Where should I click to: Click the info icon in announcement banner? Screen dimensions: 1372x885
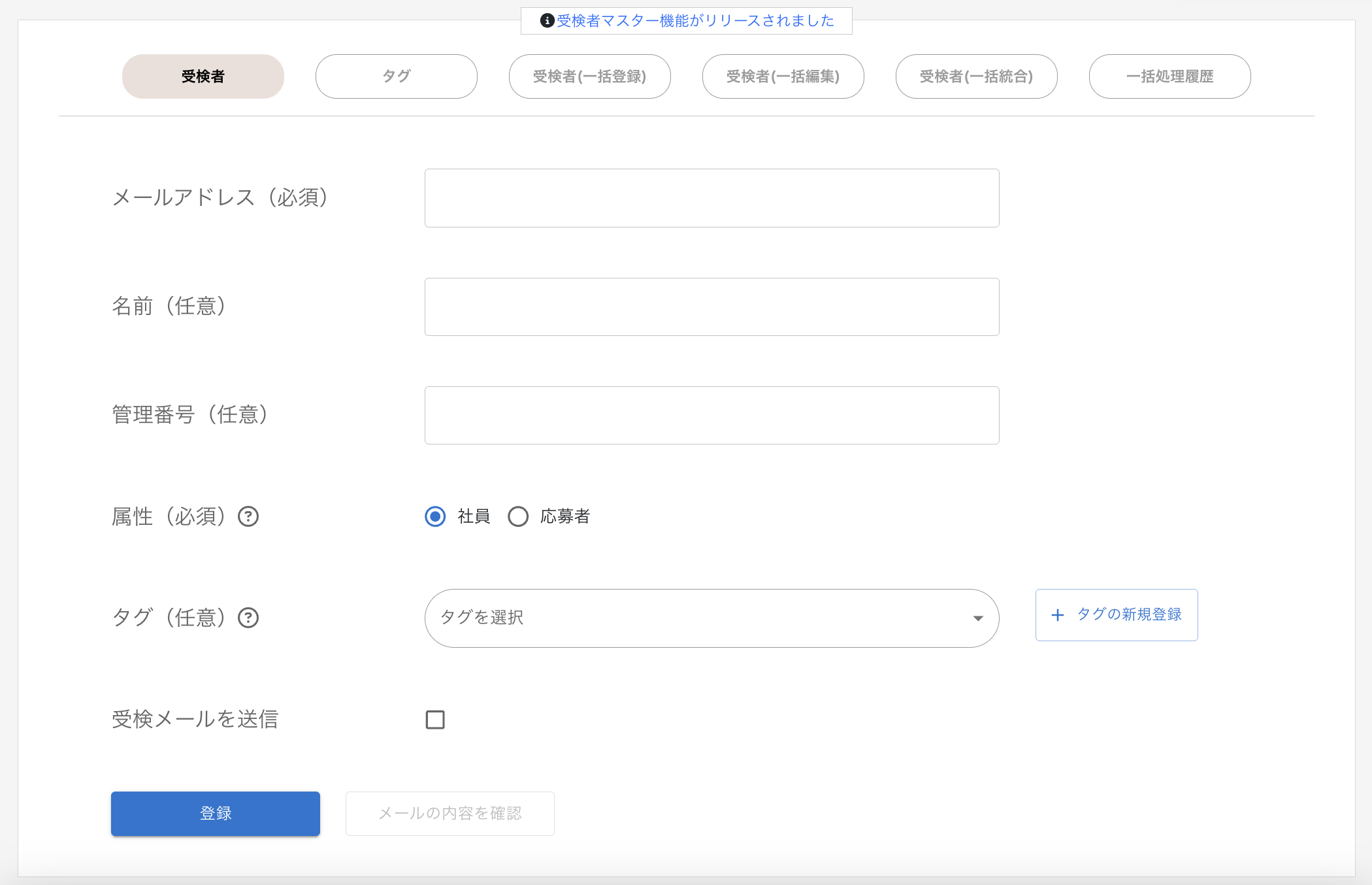click(547, 21)
